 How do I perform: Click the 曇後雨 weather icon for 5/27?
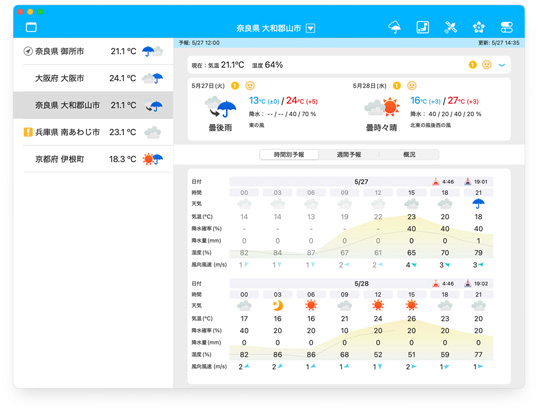coord(221,107)
